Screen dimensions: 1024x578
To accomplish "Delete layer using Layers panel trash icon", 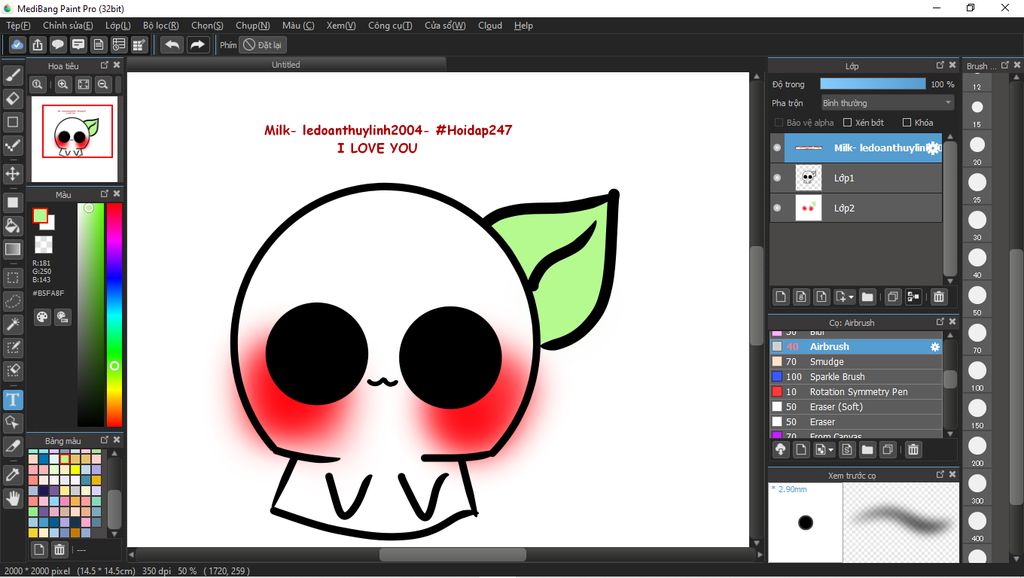I will pyautogui.click(x=938, y=297).
